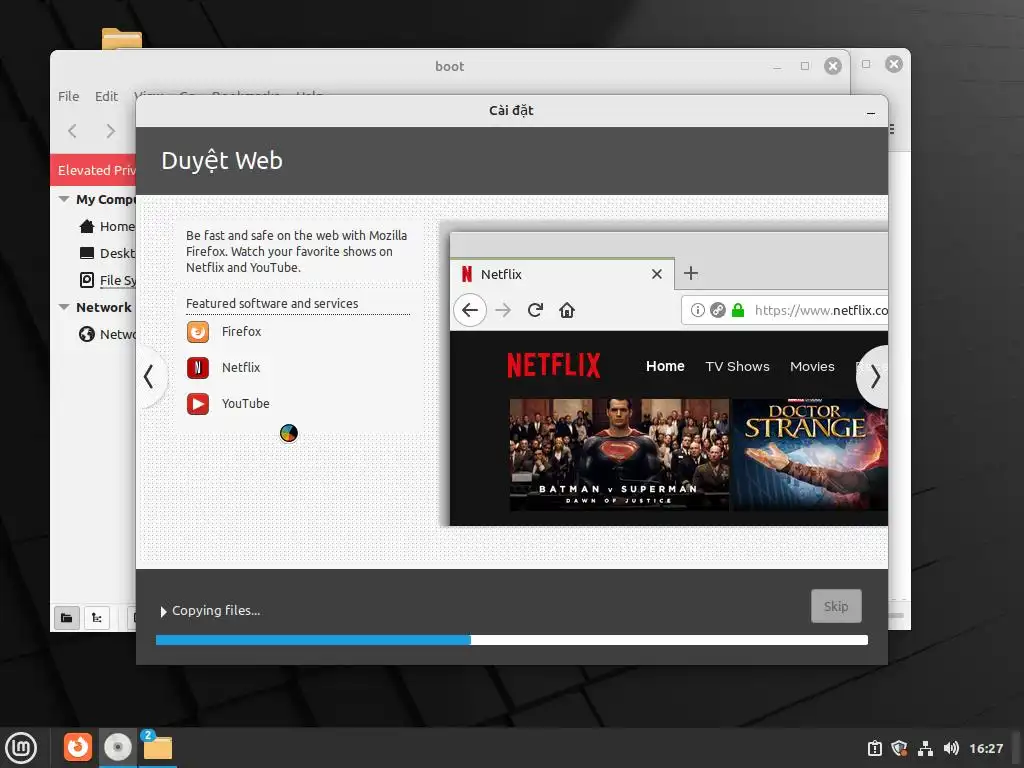Click YouTube label in featured software

click(x=246, y=404)
